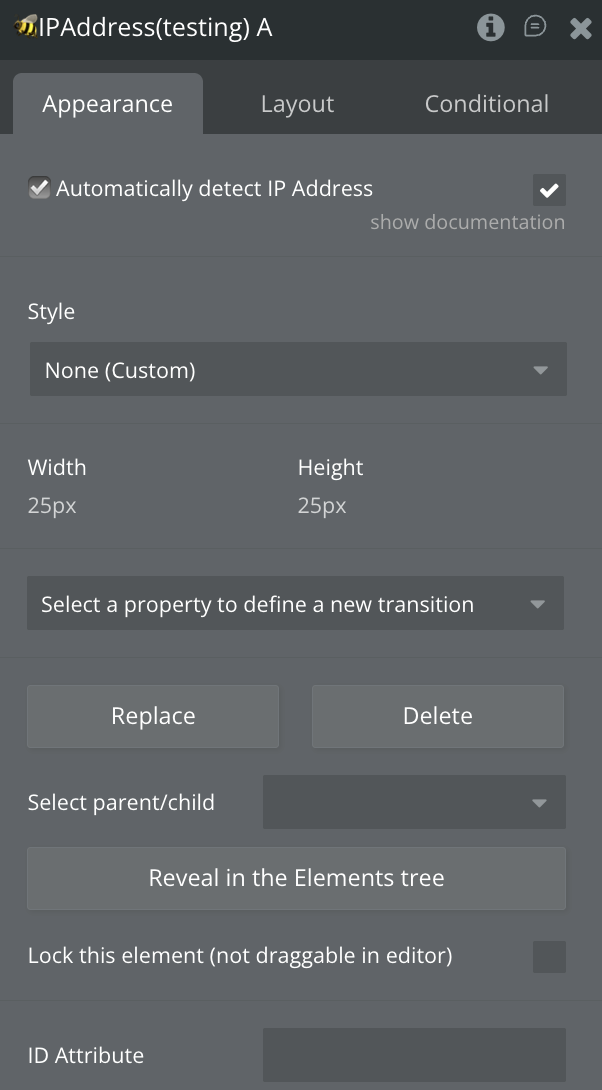Focus the ID Attribute input field
The image size is (602, 1090).
[414, 1055]
